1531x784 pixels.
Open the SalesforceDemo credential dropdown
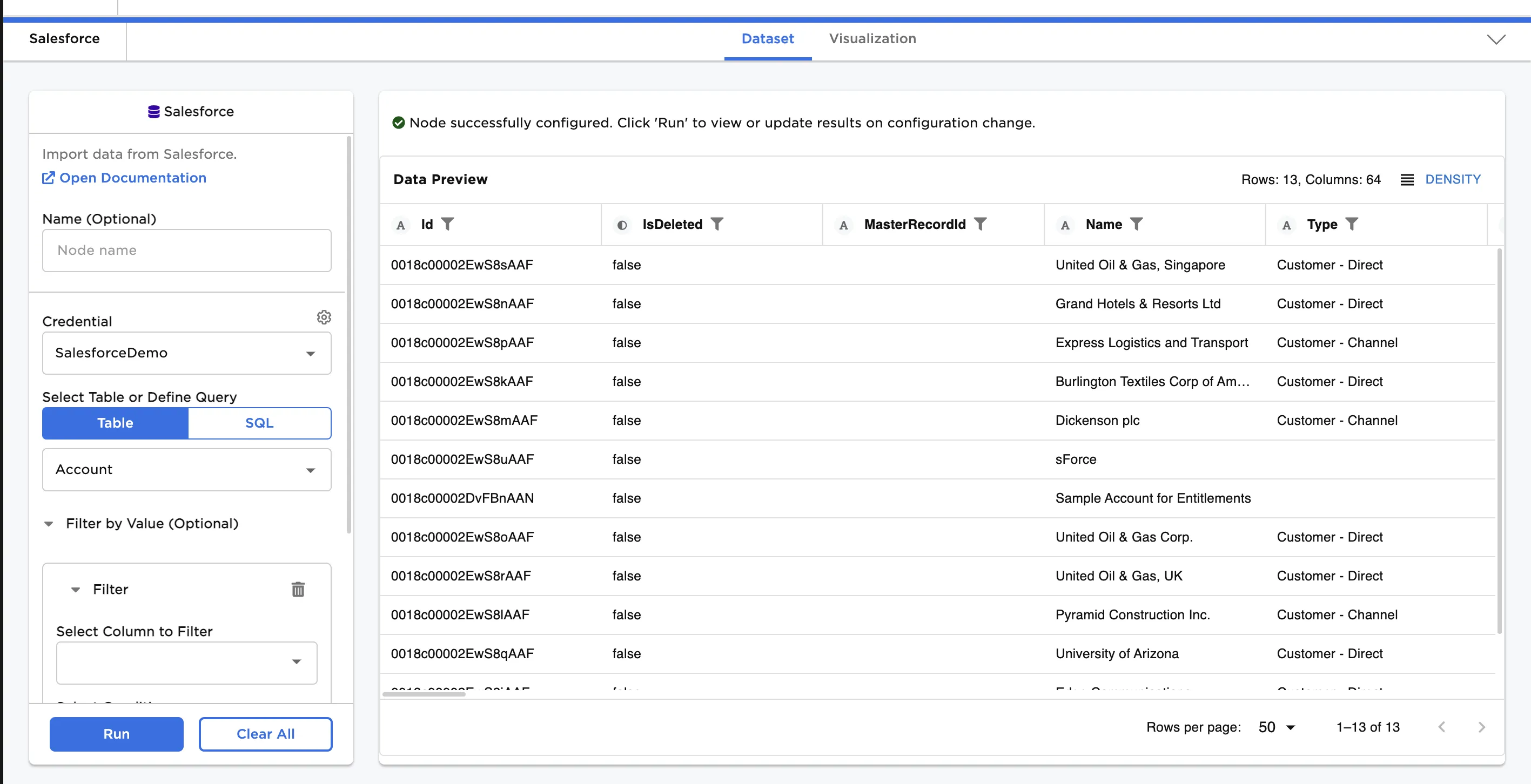(x=186, y=353)
